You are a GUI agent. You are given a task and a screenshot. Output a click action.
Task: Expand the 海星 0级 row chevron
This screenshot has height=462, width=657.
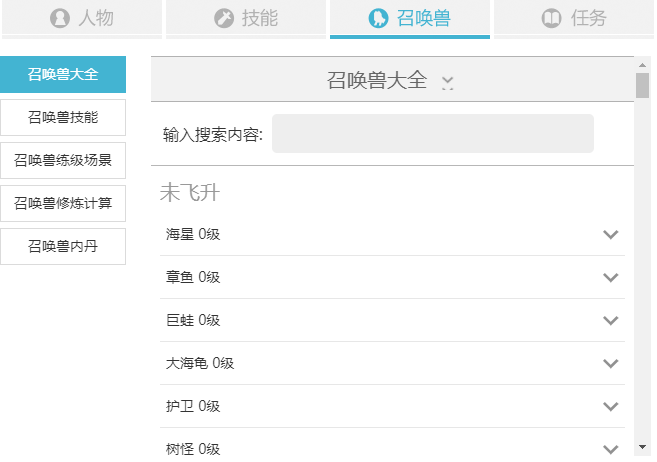coord(611,234)
